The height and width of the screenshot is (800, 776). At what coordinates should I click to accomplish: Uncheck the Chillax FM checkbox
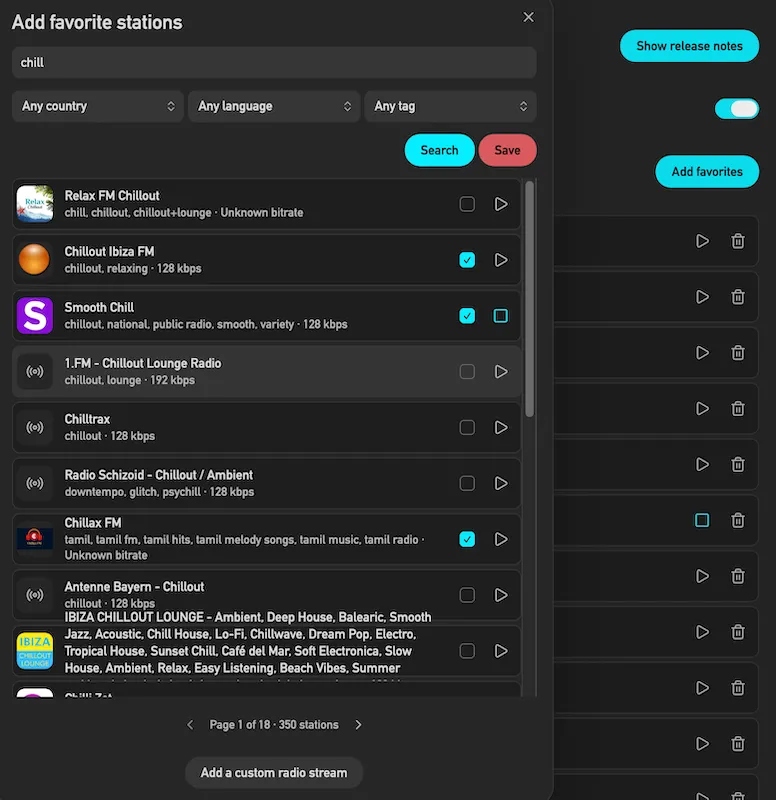click(x=467, y=539)
